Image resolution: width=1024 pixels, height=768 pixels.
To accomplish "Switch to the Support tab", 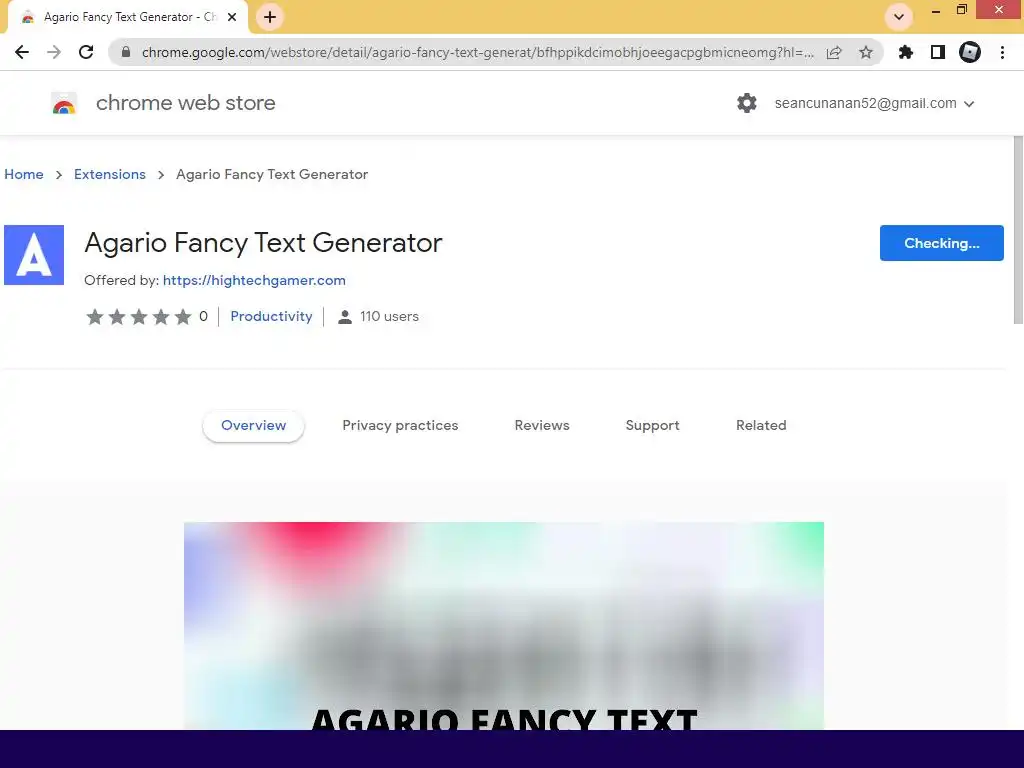I will (x=652, y=426).
